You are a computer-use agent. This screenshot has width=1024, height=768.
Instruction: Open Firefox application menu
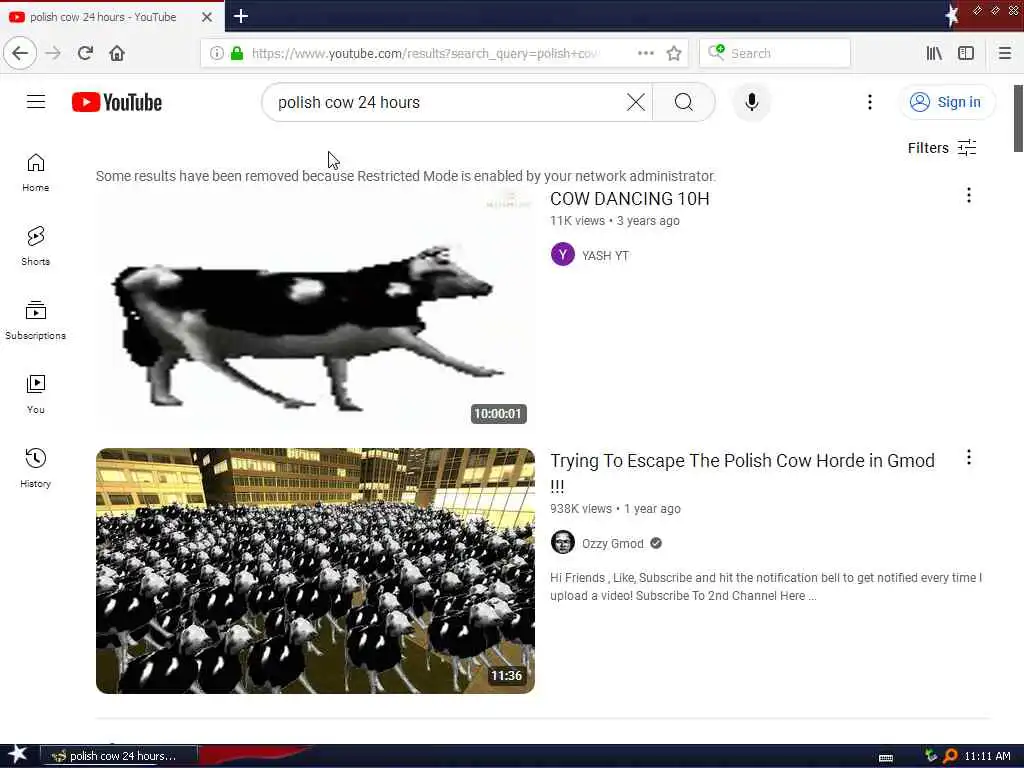1005,53
